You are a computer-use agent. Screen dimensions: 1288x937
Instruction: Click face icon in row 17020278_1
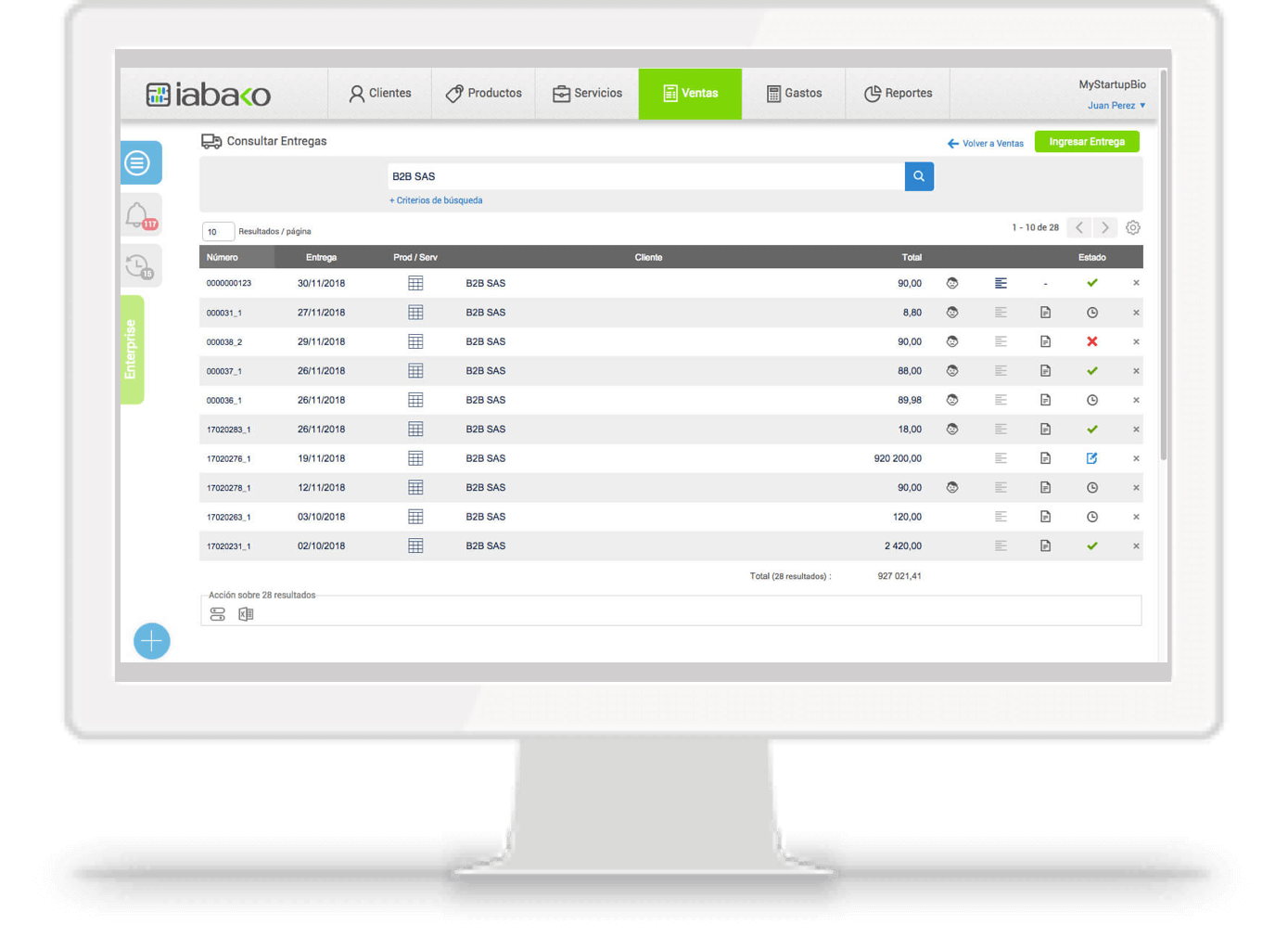coord(952,488)
